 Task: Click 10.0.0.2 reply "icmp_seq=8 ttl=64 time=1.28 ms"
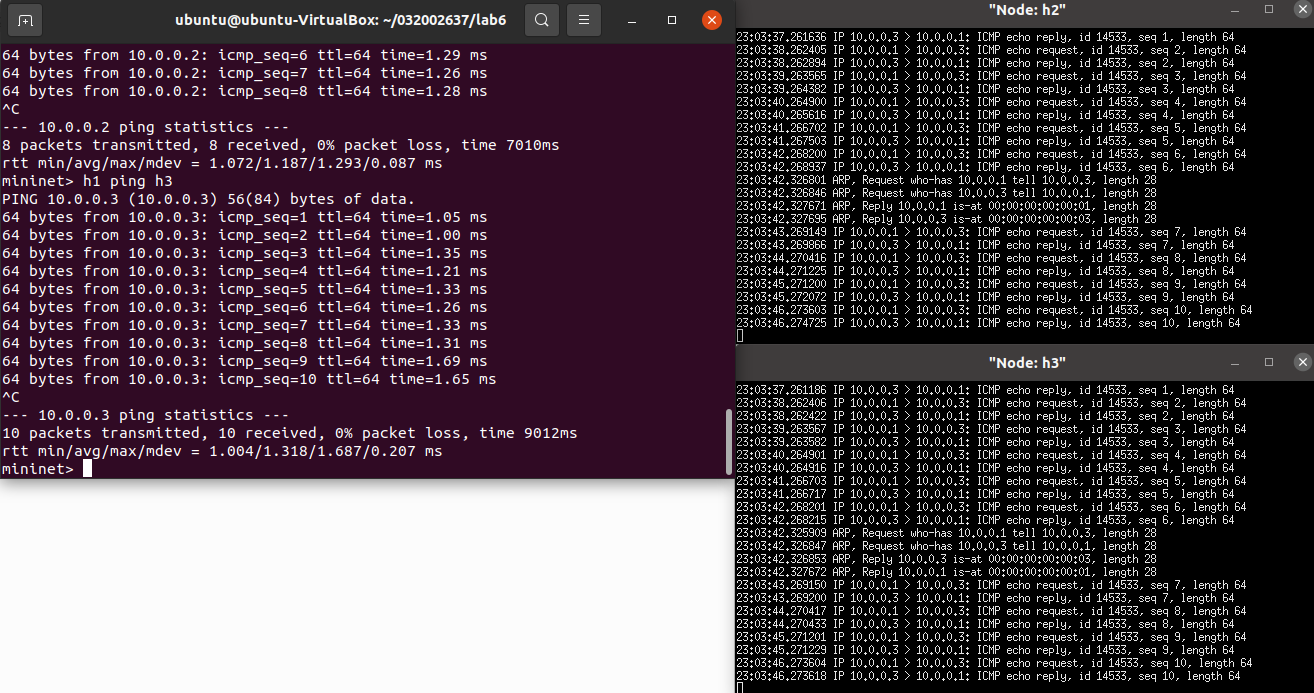tap(244, 91)
